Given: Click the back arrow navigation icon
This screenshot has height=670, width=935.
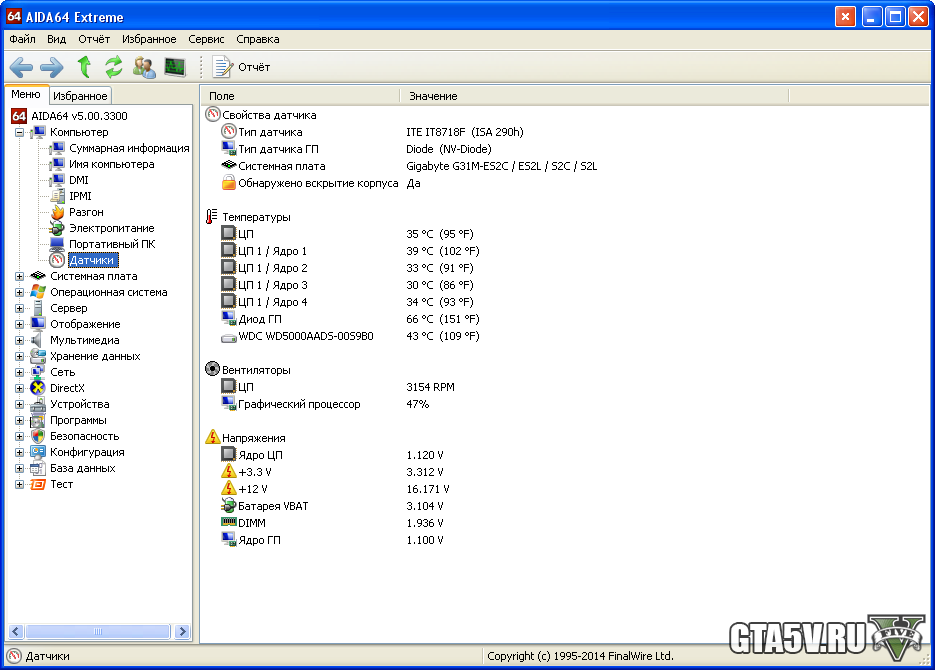Looking at the screenshot, I should [x=22, y=67].
